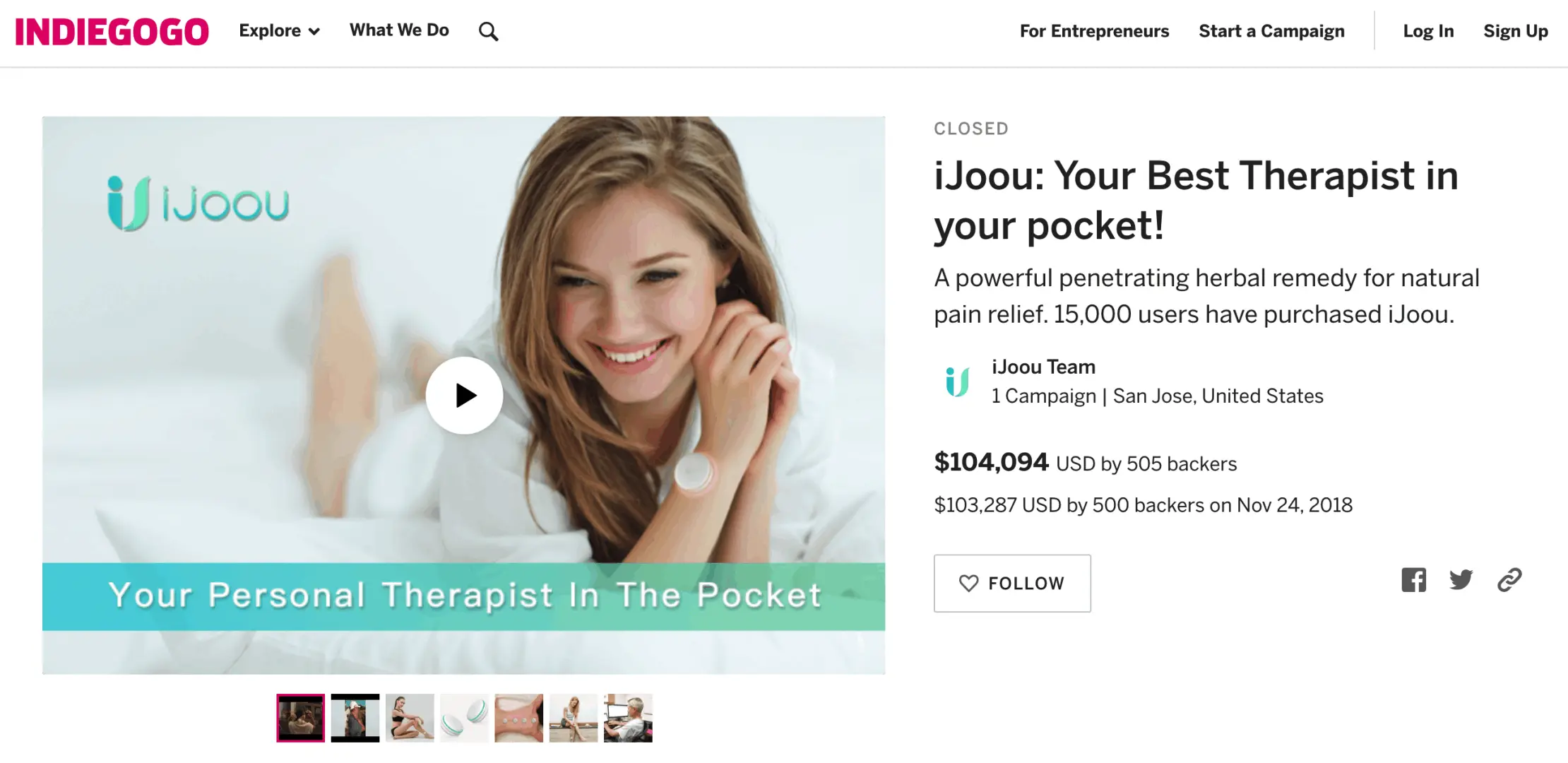The height and width of the screenshot is (763, 1568).
Task: Share campaign on Twitter
Action: [x=1461, y=580]
